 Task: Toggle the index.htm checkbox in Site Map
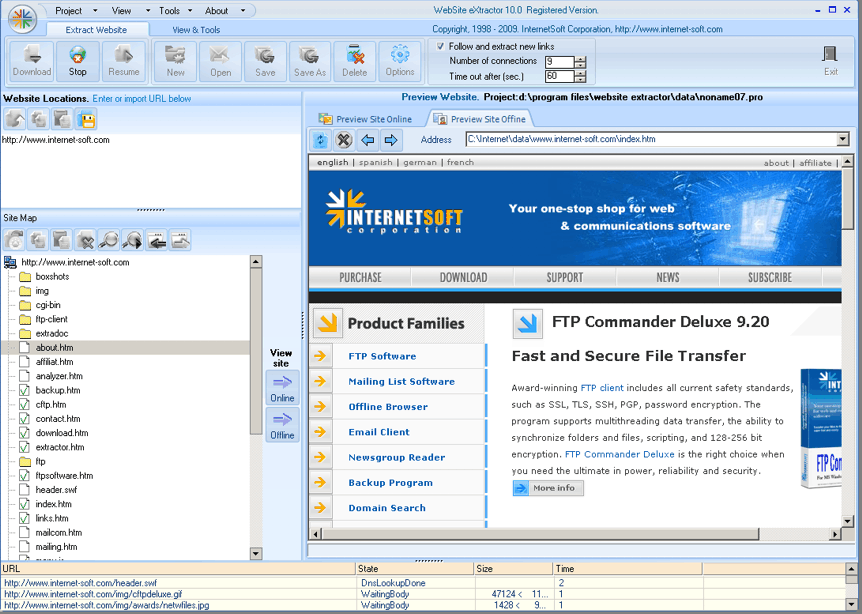(x=25, y=505)
